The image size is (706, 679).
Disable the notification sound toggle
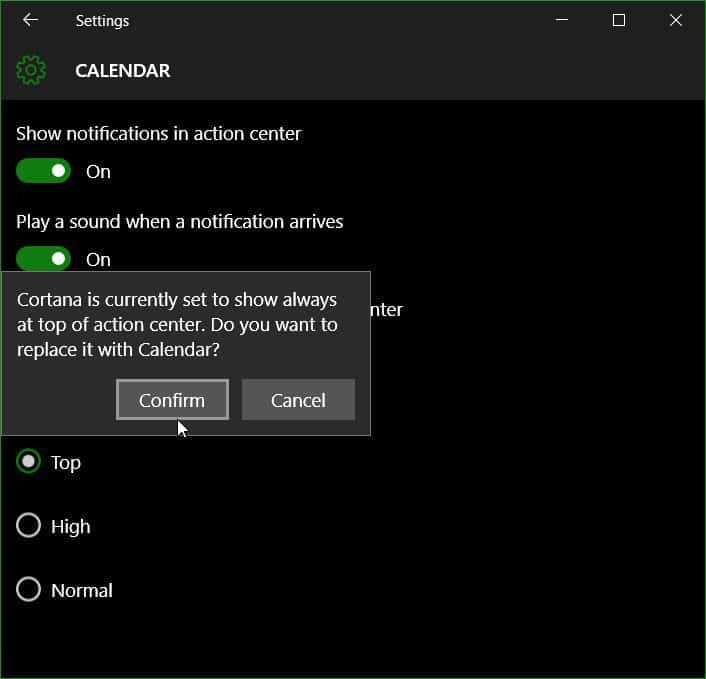(x=44, y=258)
